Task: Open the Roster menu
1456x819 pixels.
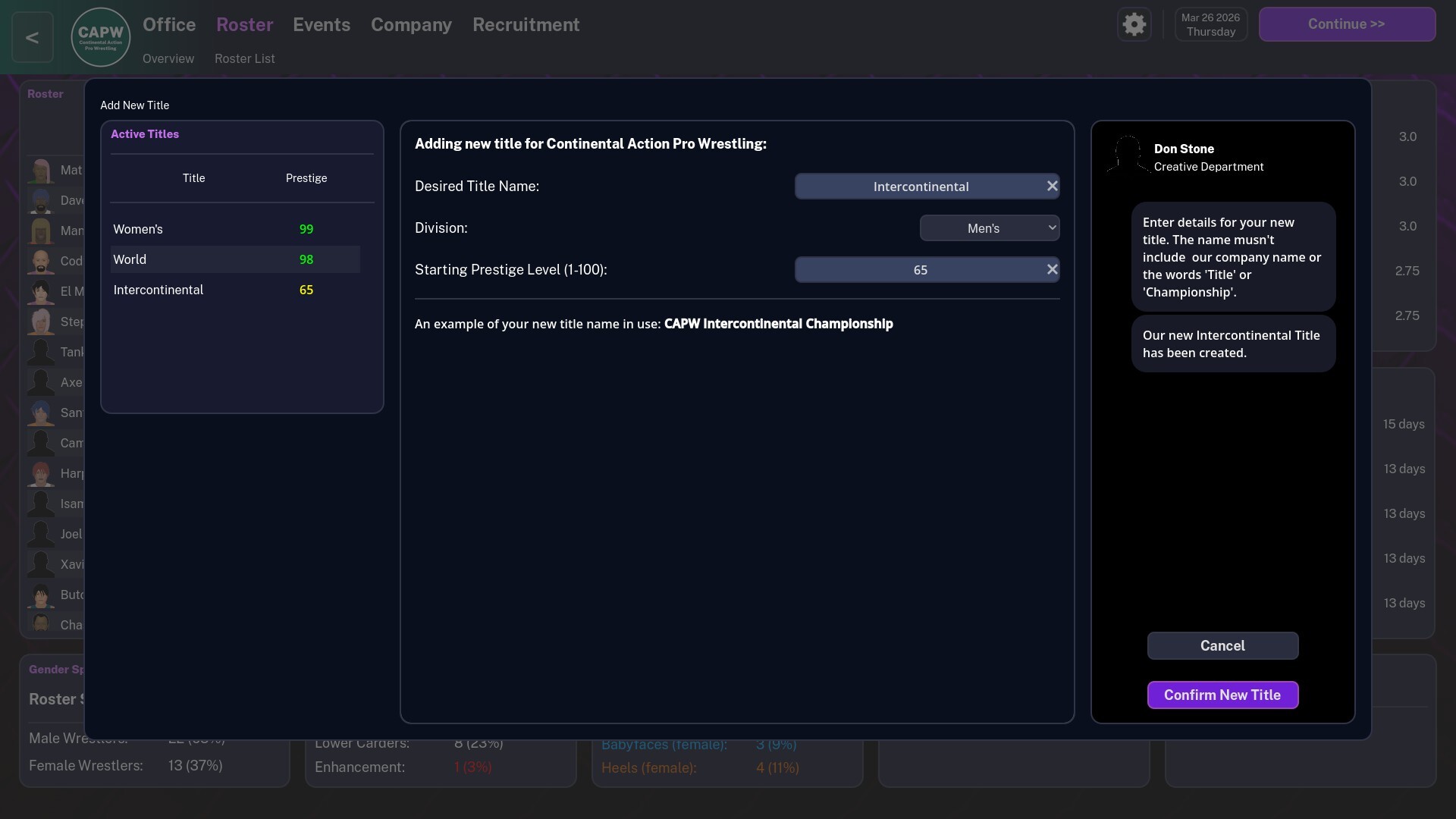Action: point(244,24)
